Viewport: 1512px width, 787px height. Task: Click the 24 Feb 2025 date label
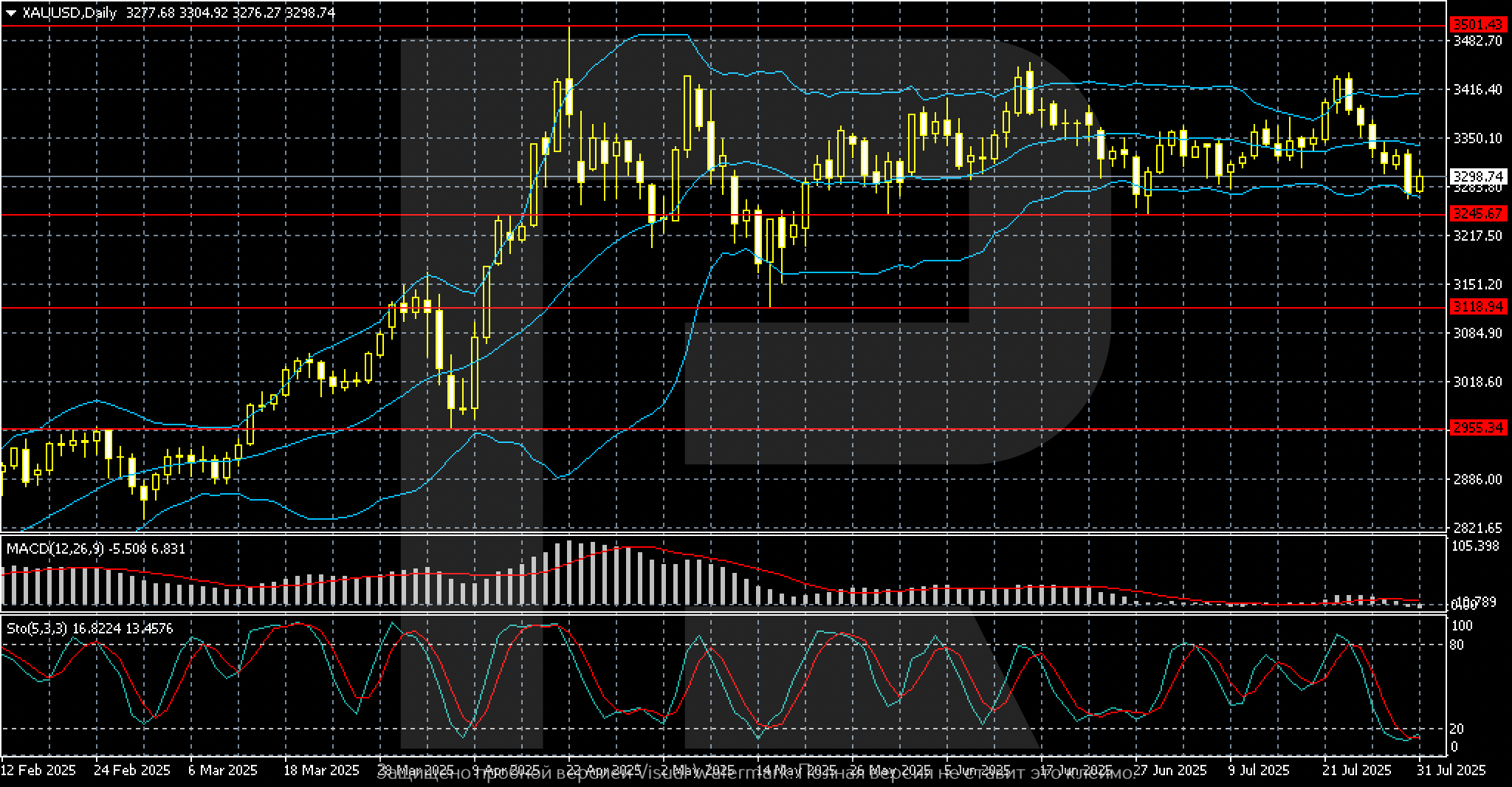coord(132,771)
